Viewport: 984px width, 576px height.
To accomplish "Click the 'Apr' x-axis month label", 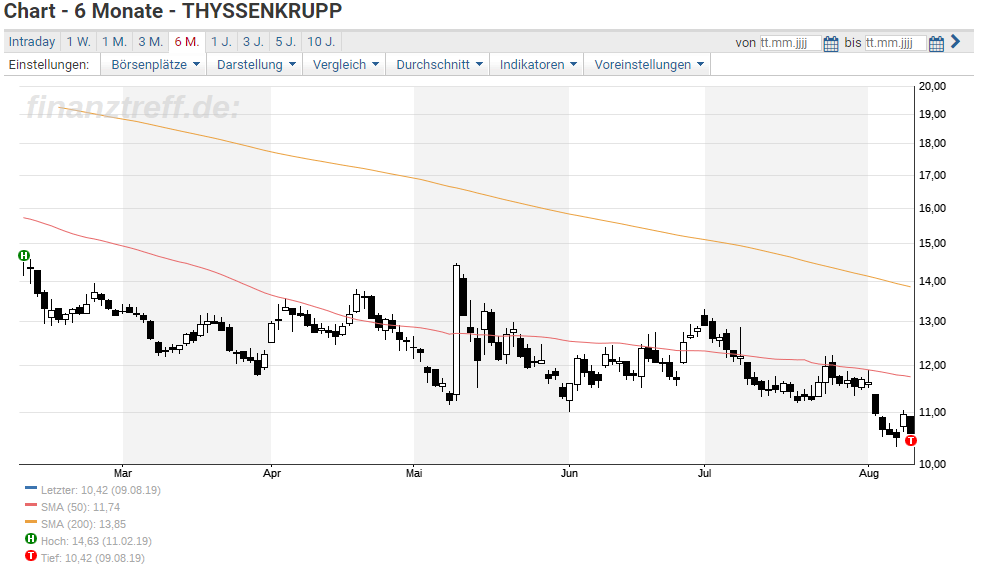I will point(272,473).
